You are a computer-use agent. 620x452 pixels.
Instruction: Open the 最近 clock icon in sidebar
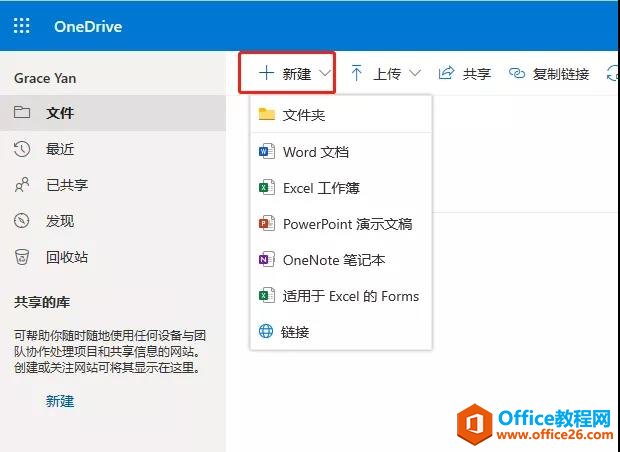(22, 149)
